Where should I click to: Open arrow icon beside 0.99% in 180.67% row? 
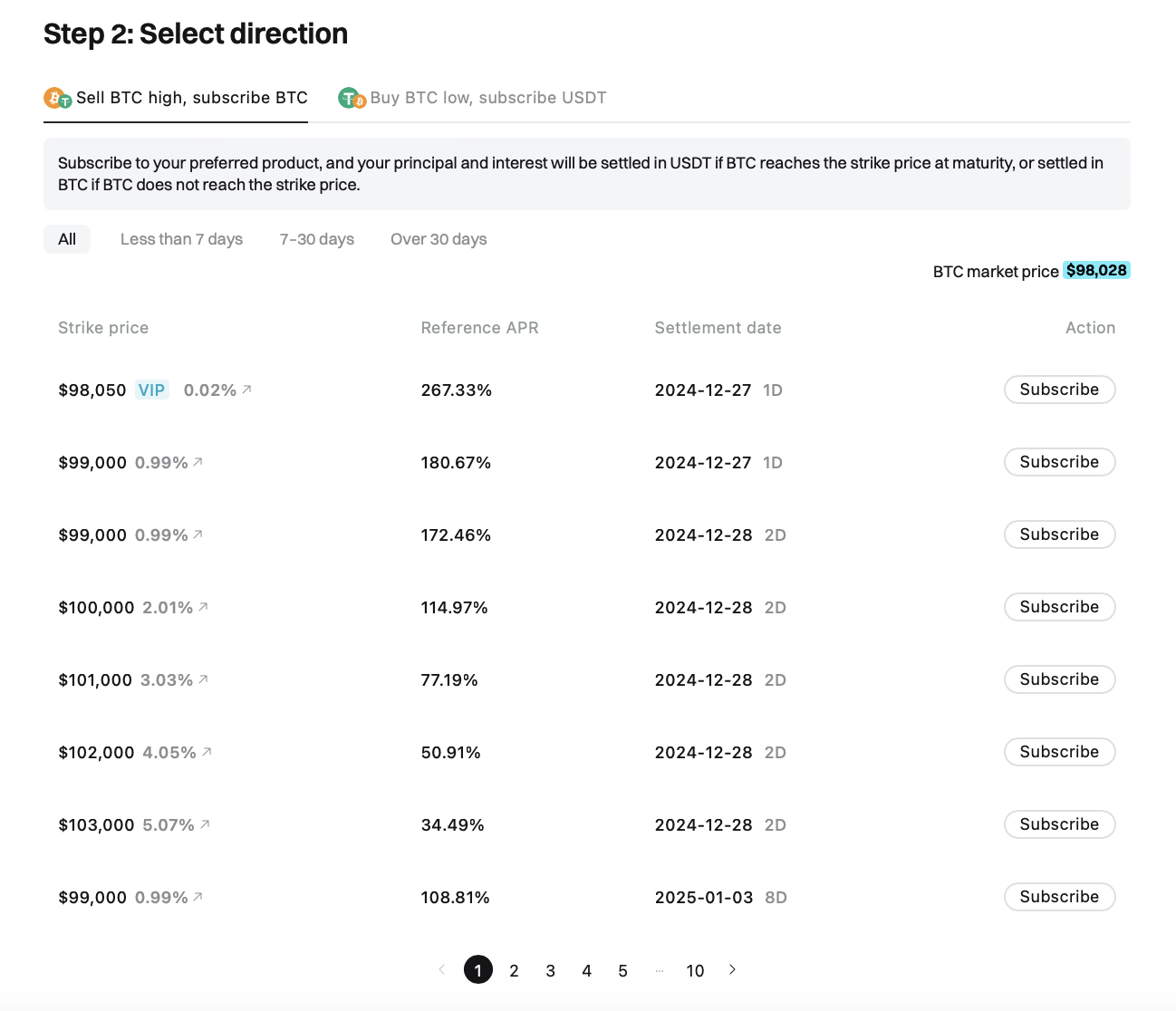coord(198,462)
